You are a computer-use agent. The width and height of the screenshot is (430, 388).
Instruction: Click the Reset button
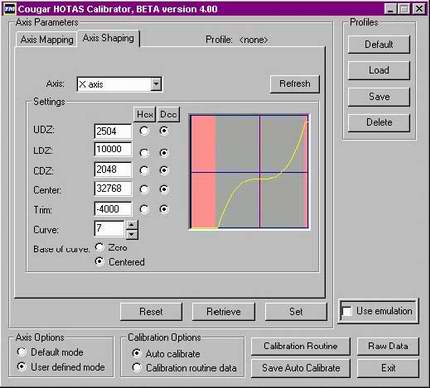pyautogui.click(x=151, y=312)
